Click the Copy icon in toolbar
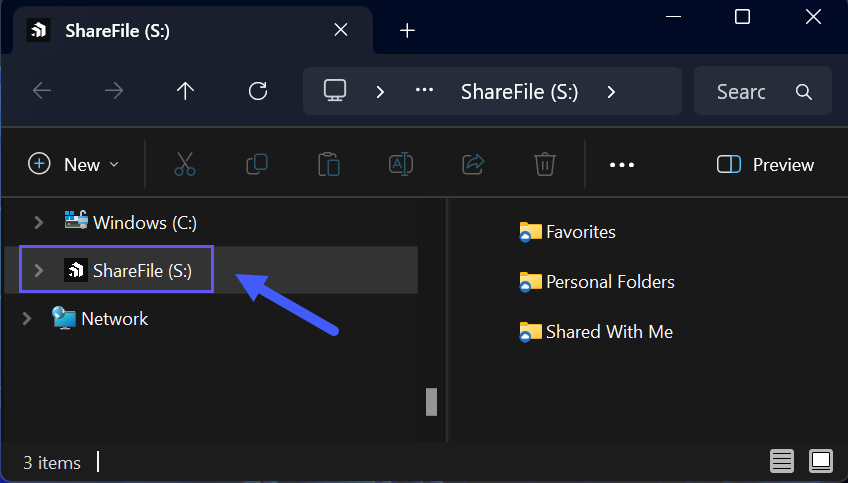848x483 pixels. pos(257,164)
